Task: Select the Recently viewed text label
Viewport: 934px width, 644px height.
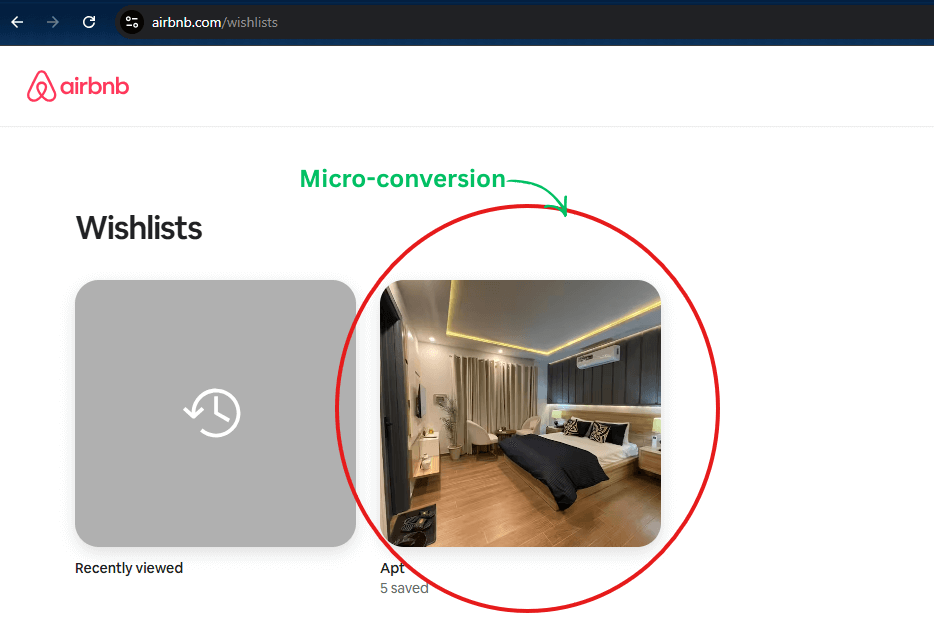Action: click(129, 567)
